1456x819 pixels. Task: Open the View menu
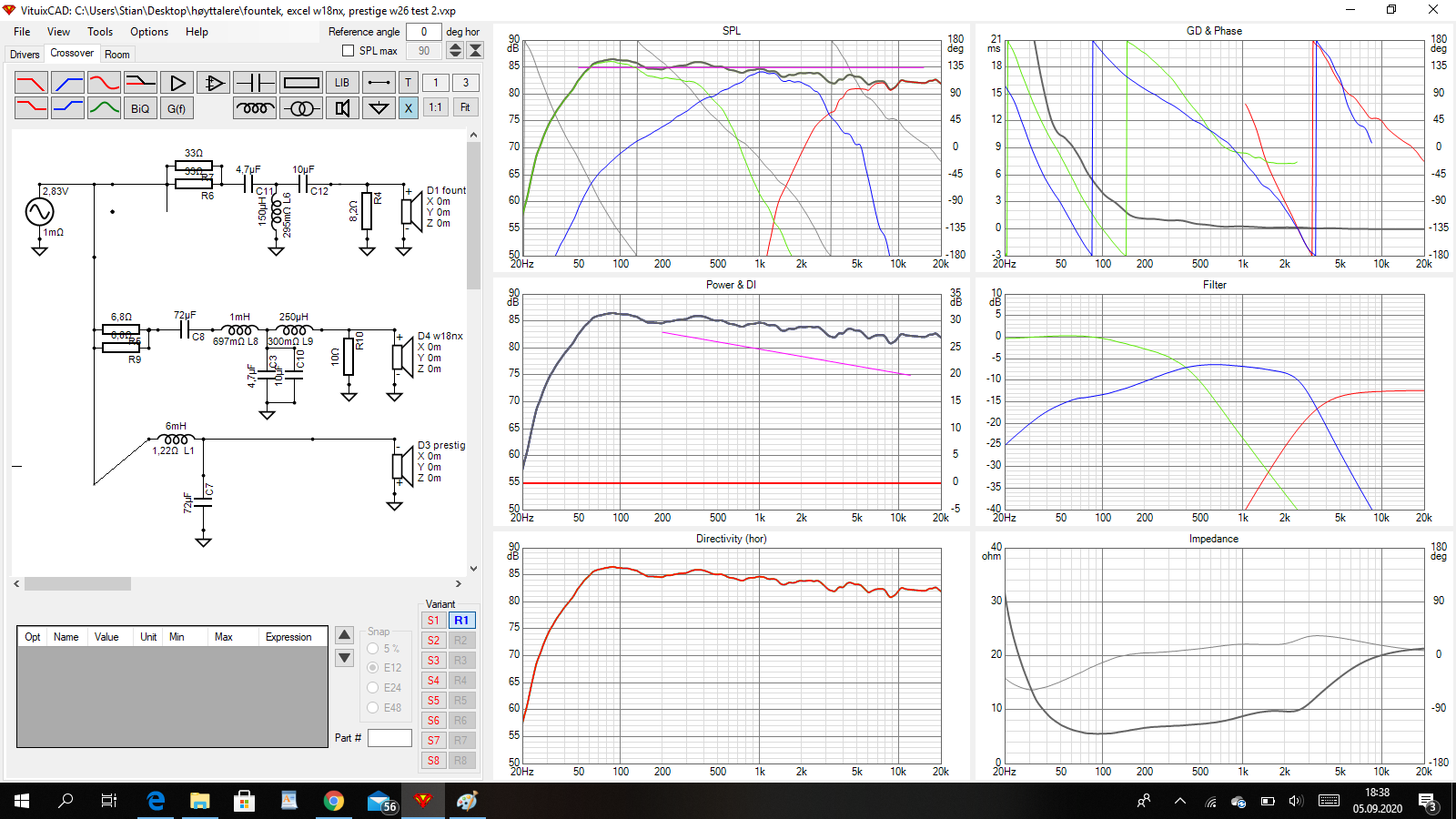[58, 32]
